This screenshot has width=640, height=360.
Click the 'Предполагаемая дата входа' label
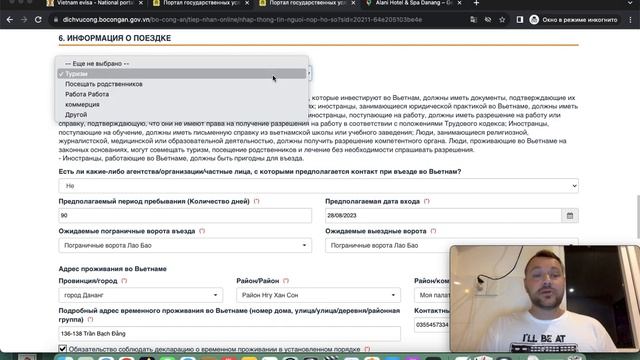(x=372, y=201)
